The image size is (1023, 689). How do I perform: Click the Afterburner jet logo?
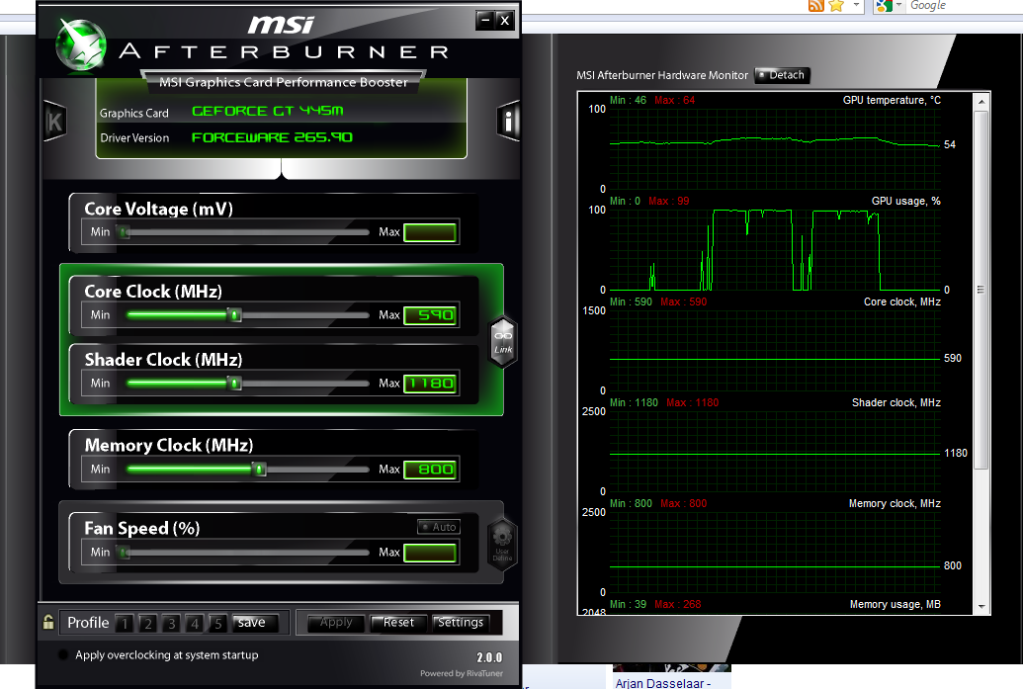(x=81, y=44)
